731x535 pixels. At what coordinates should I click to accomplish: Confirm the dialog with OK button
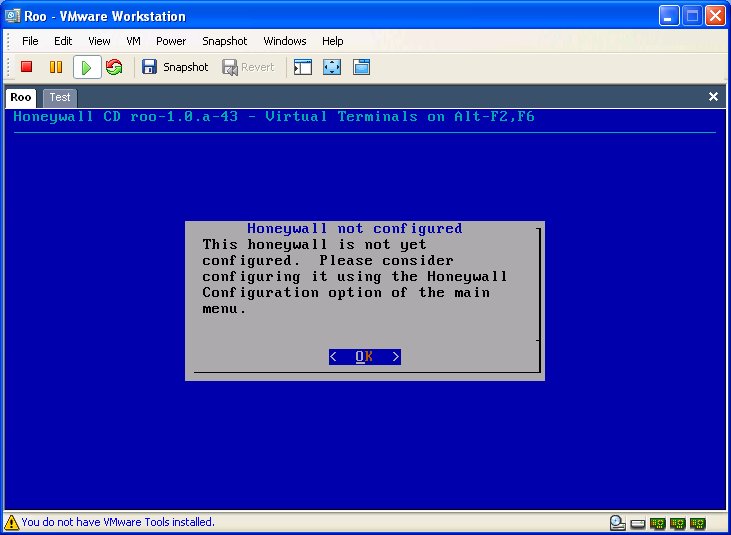365,357
